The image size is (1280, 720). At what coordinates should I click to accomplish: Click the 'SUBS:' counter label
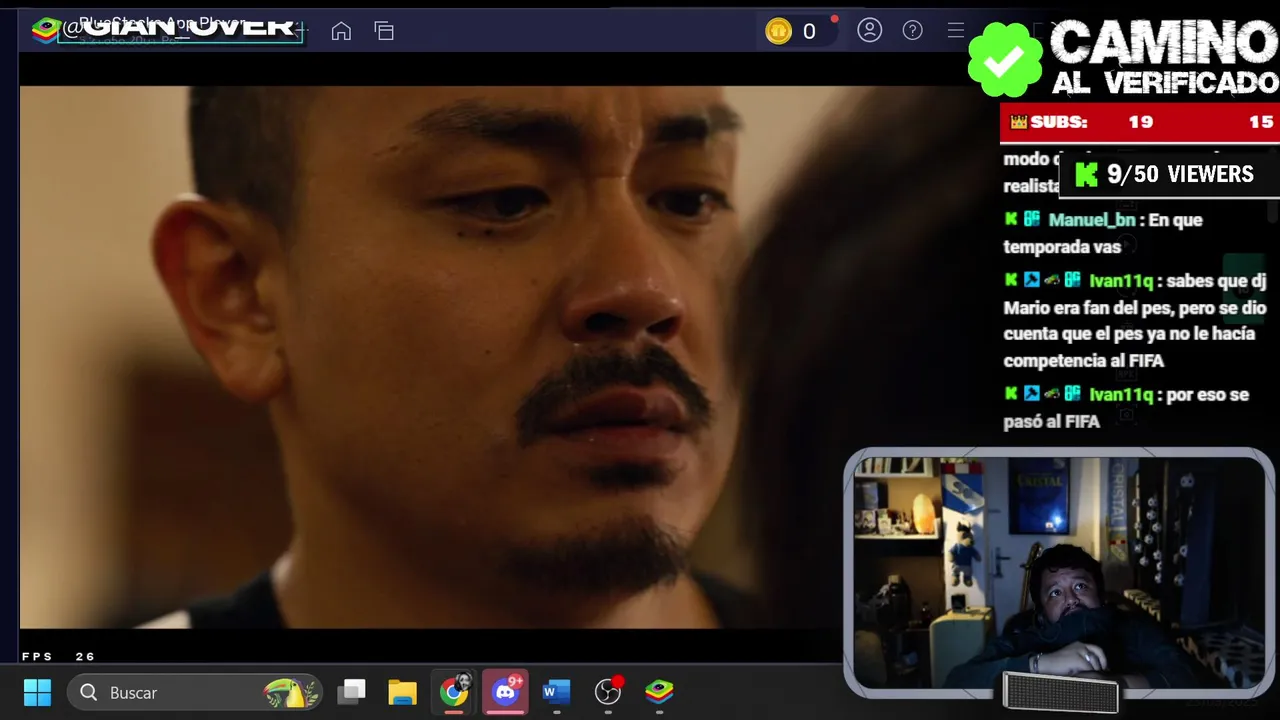1059,122
